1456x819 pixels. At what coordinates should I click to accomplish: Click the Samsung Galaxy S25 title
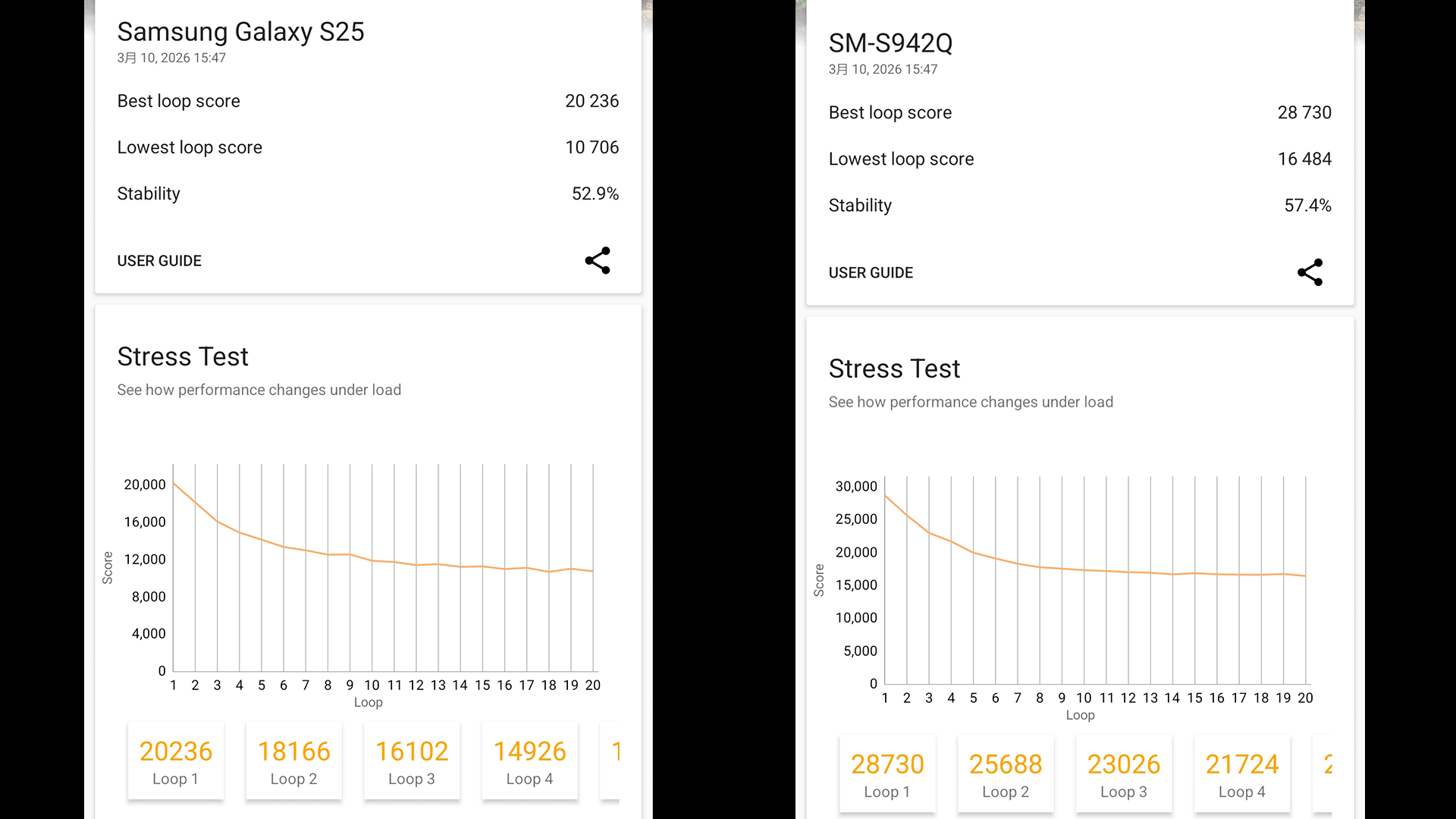(x=240, y=32)
